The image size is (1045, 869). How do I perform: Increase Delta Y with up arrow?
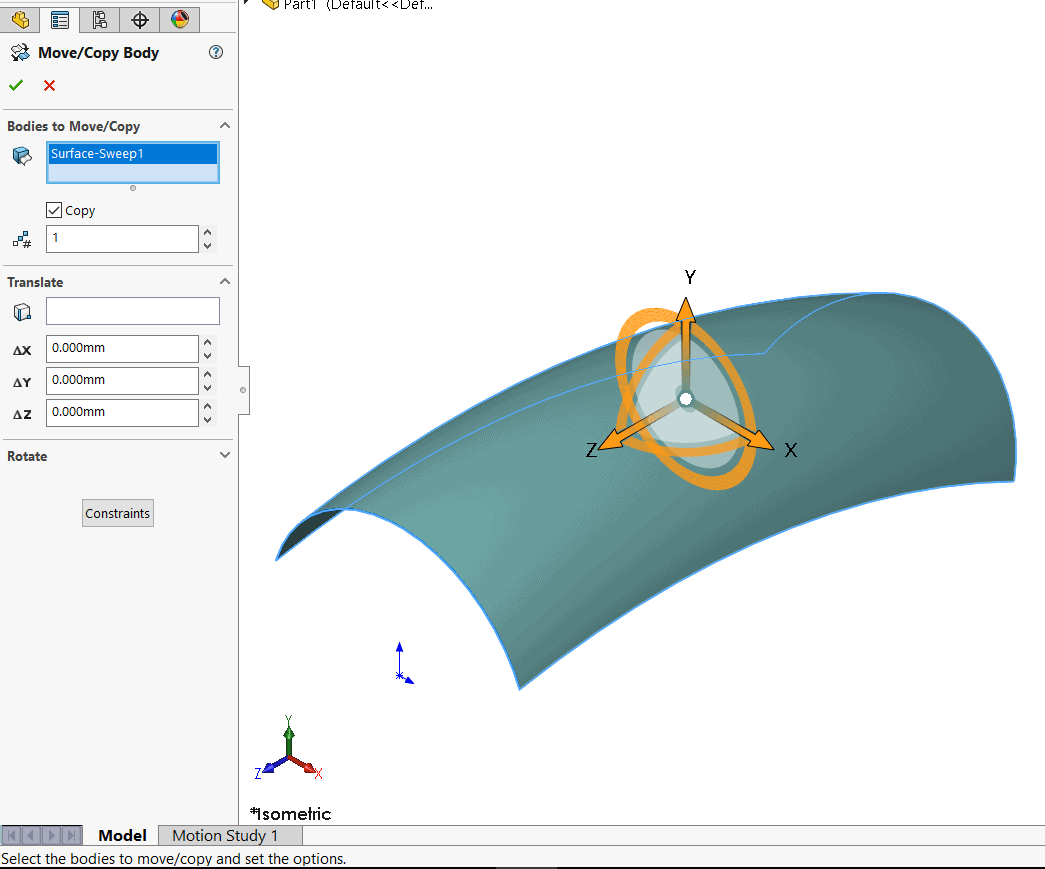(208, 374)
